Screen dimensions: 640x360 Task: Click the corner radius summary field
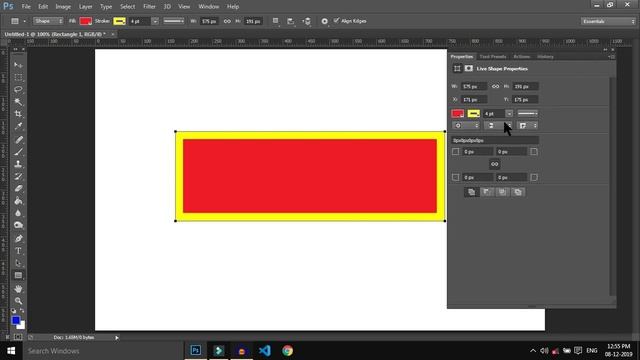pos(495,140)
